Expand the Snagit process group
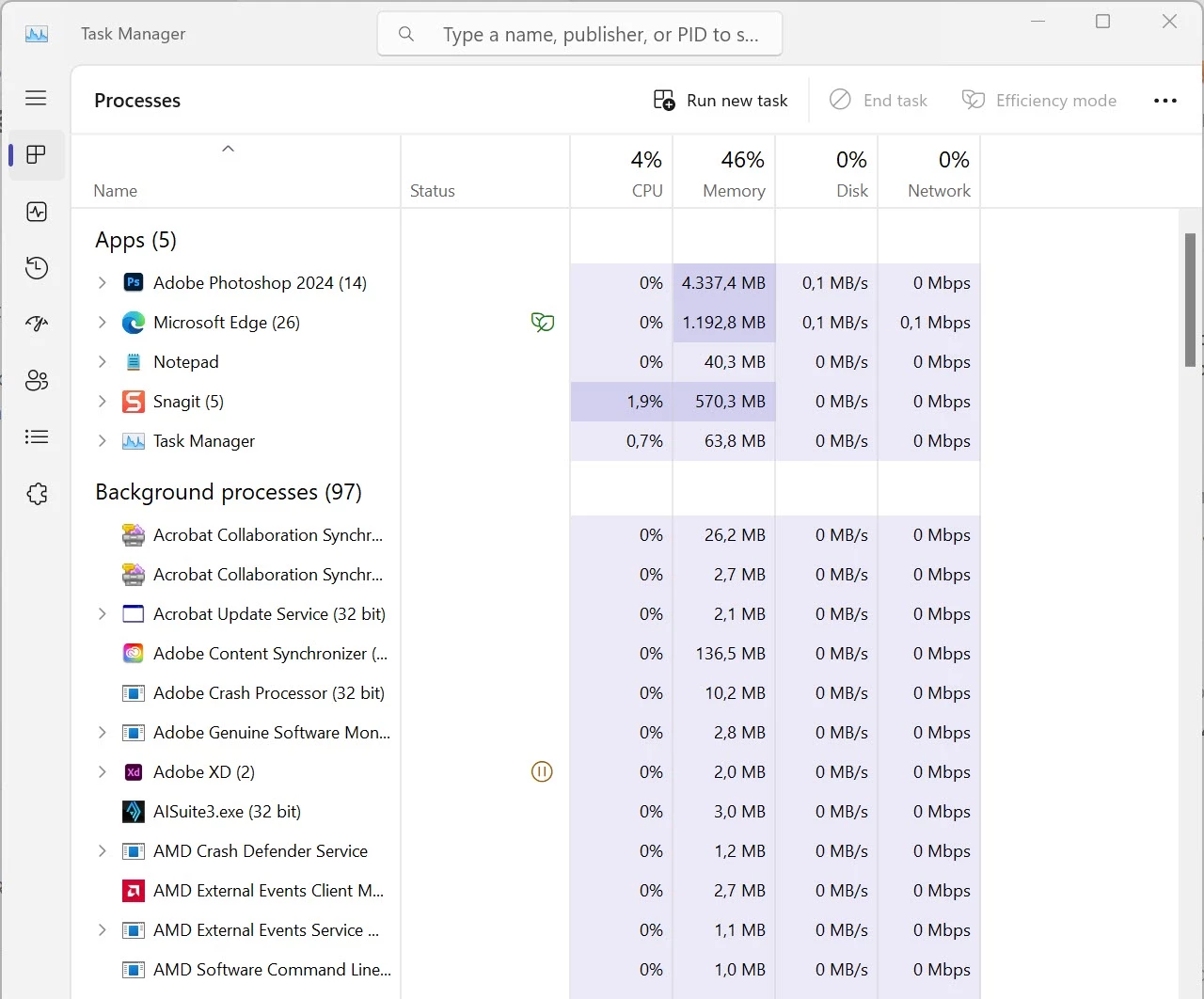The image size is (1204, 999). (x=103, y=401)
